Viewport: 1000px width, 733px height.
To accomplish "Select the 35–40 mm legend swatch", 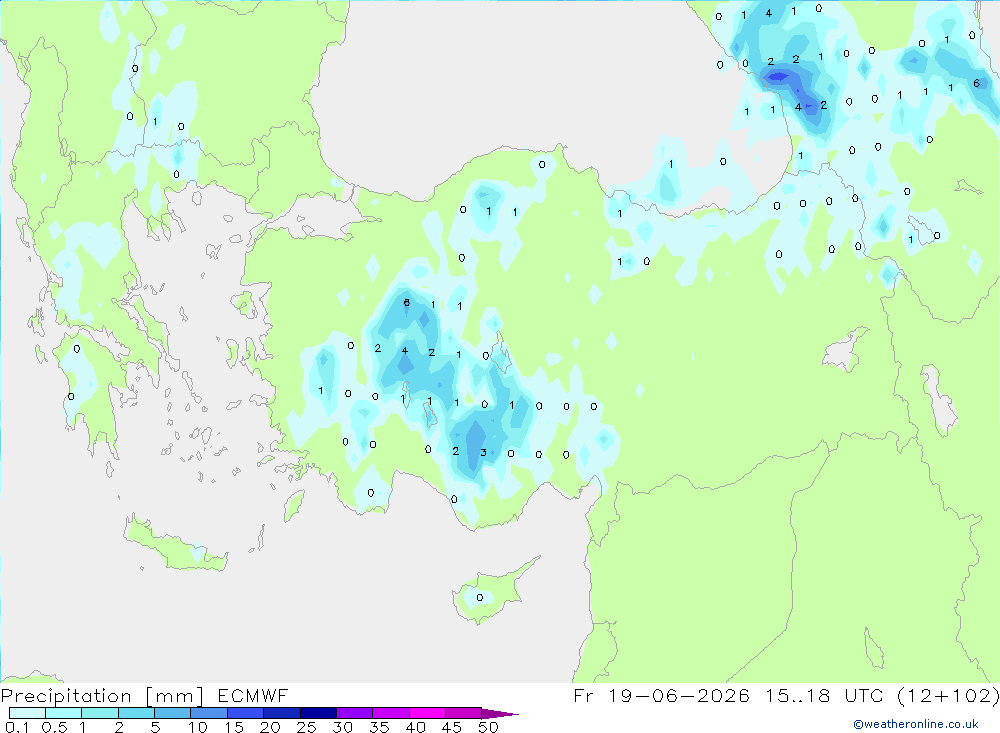I will pos(391,713).
